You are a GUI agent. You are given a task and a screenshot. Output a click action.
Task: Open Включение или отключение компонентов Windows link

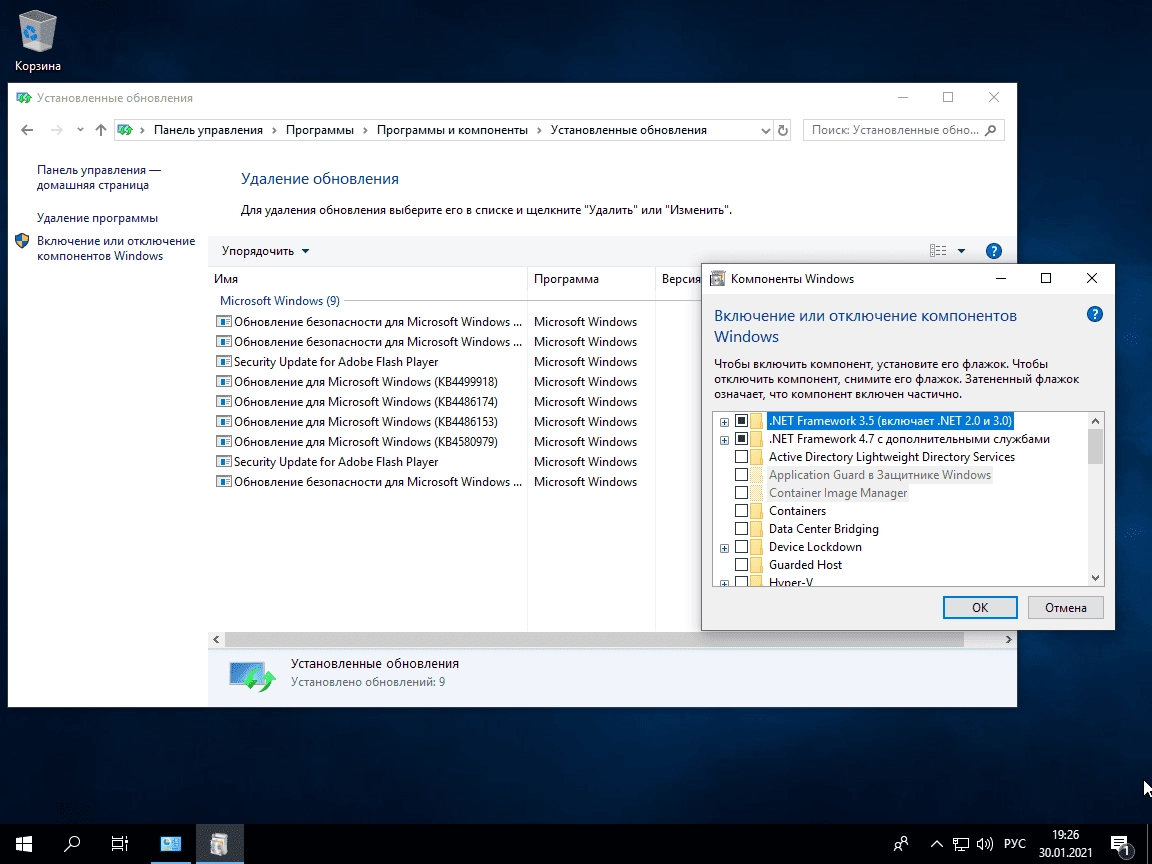pos(116,248)
